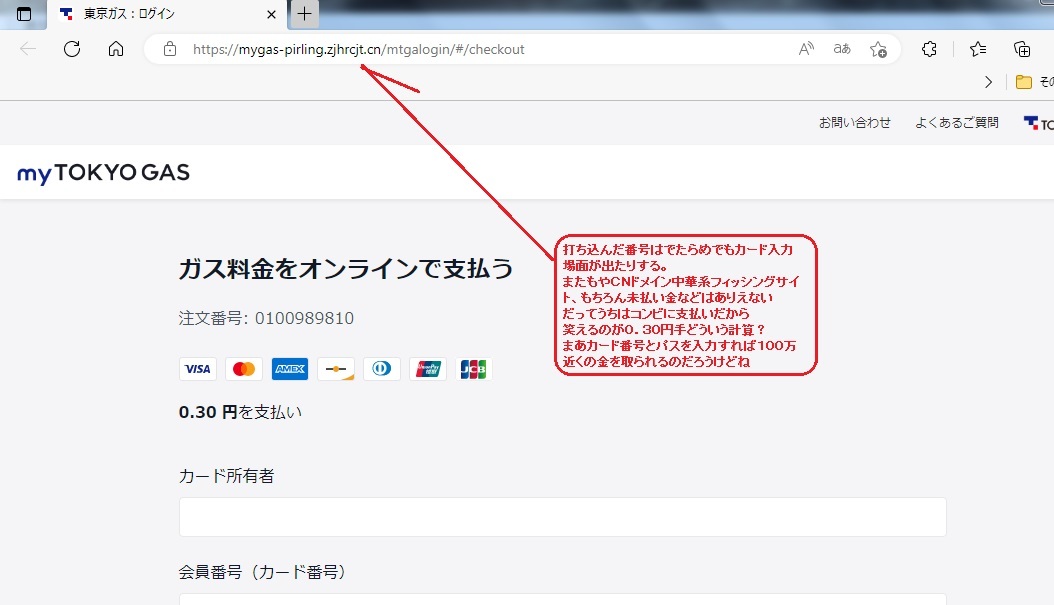
Task: Open the Collections panel
Action: coord(1022,49)
